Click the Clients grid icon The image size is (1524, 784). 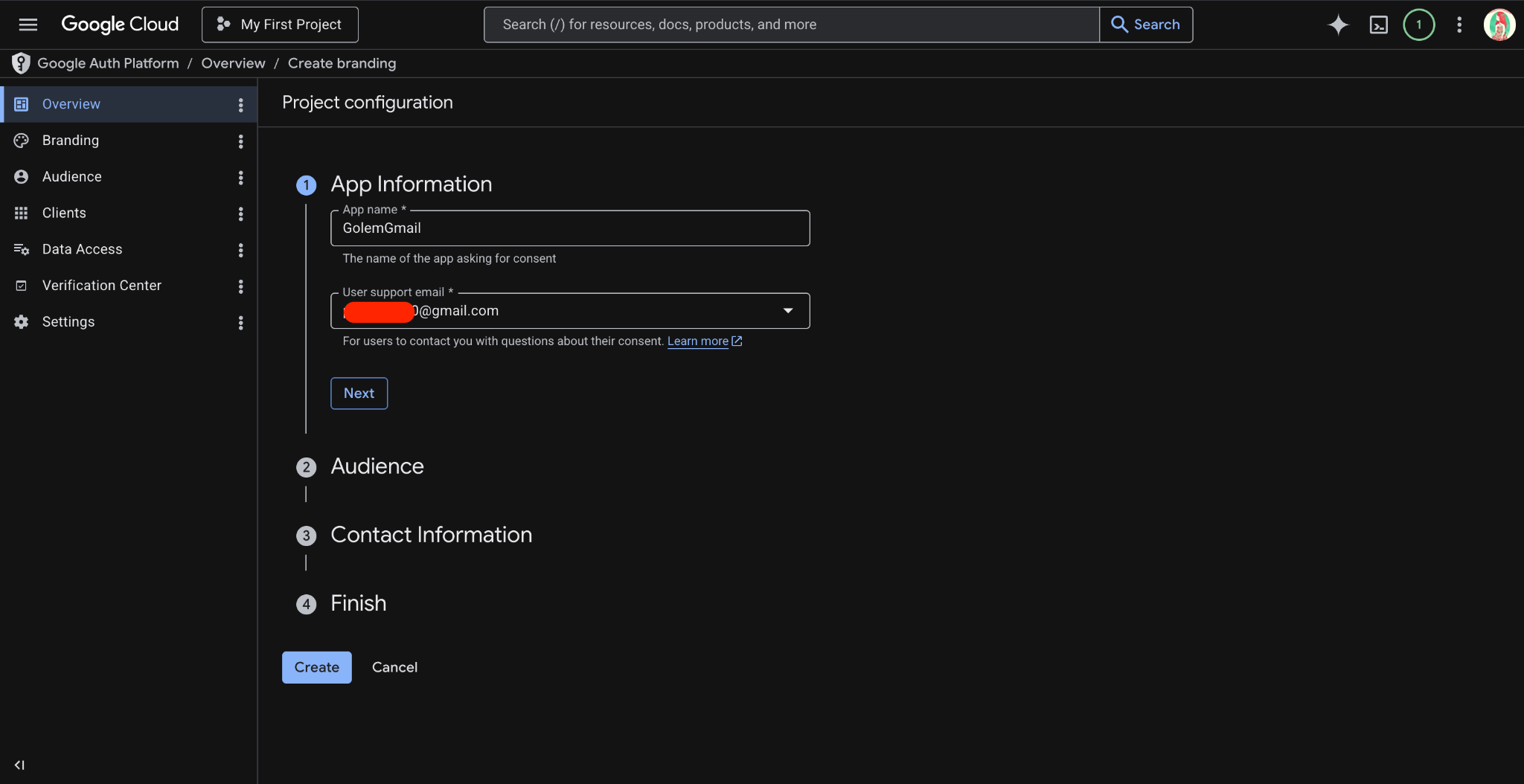coord(22,213)
